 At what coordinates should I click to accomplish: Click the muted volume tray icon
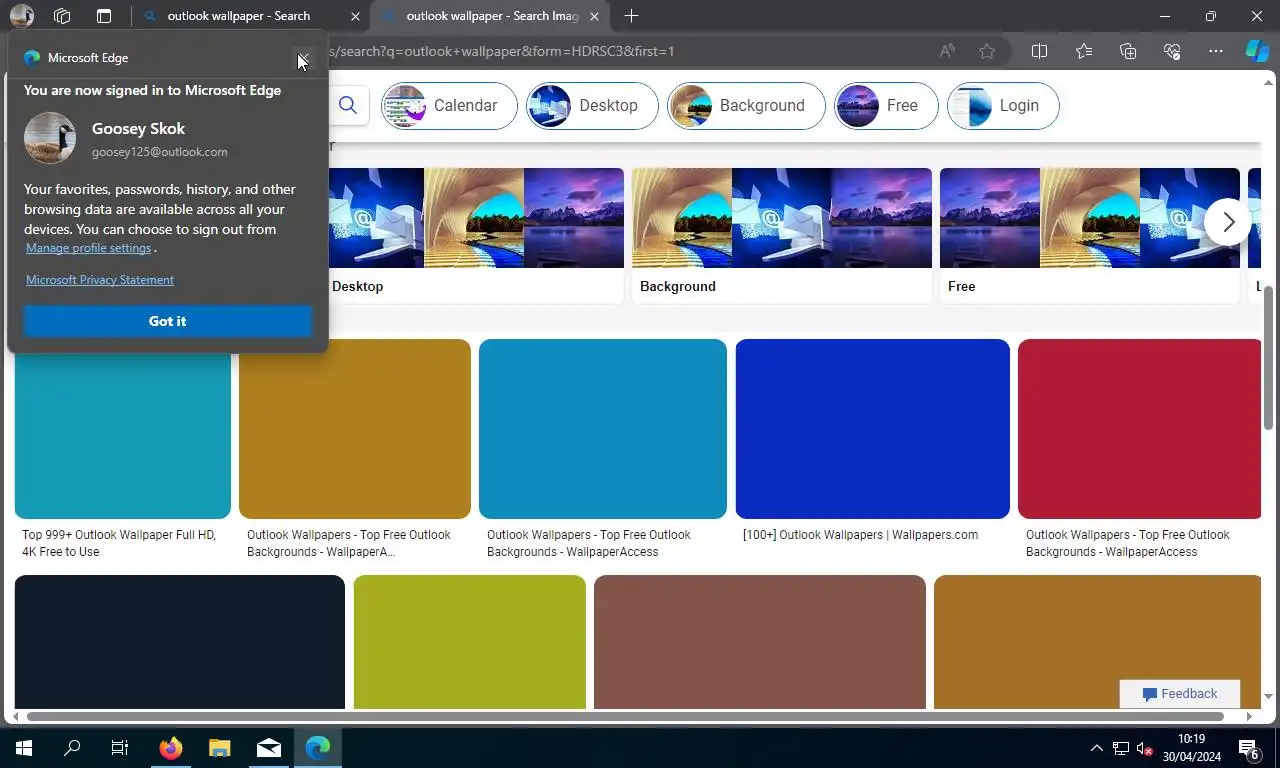point(1145,748)
